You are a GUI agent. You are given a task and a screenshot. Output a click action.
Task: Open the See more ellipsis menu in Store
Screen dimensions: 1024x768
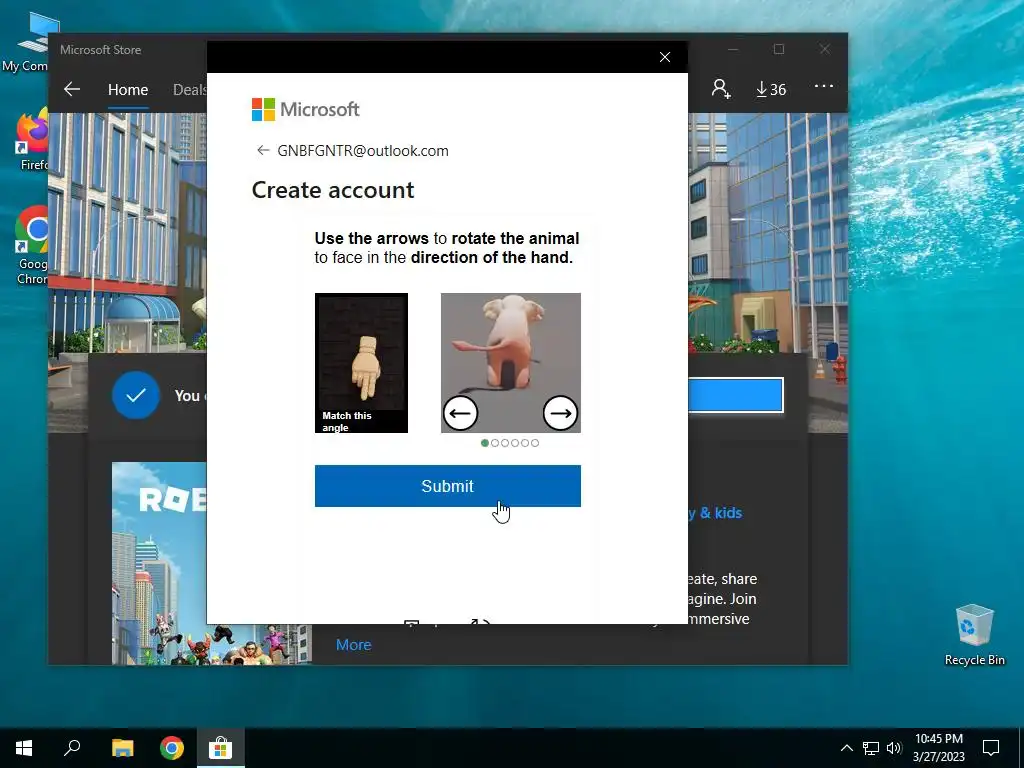click(824, 86)
